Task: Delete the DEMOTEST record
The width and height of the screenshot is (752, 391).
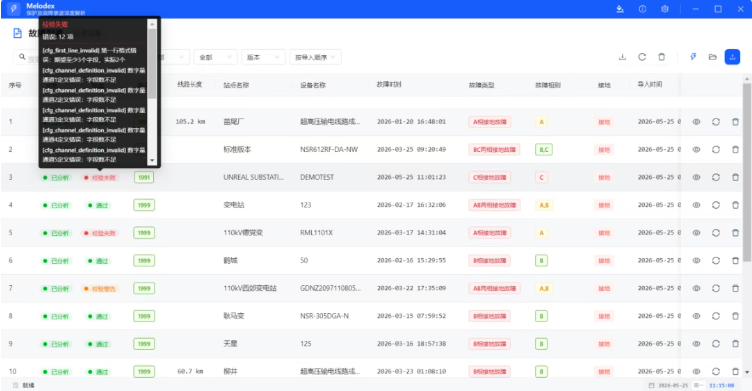Action: coord(735,178)
